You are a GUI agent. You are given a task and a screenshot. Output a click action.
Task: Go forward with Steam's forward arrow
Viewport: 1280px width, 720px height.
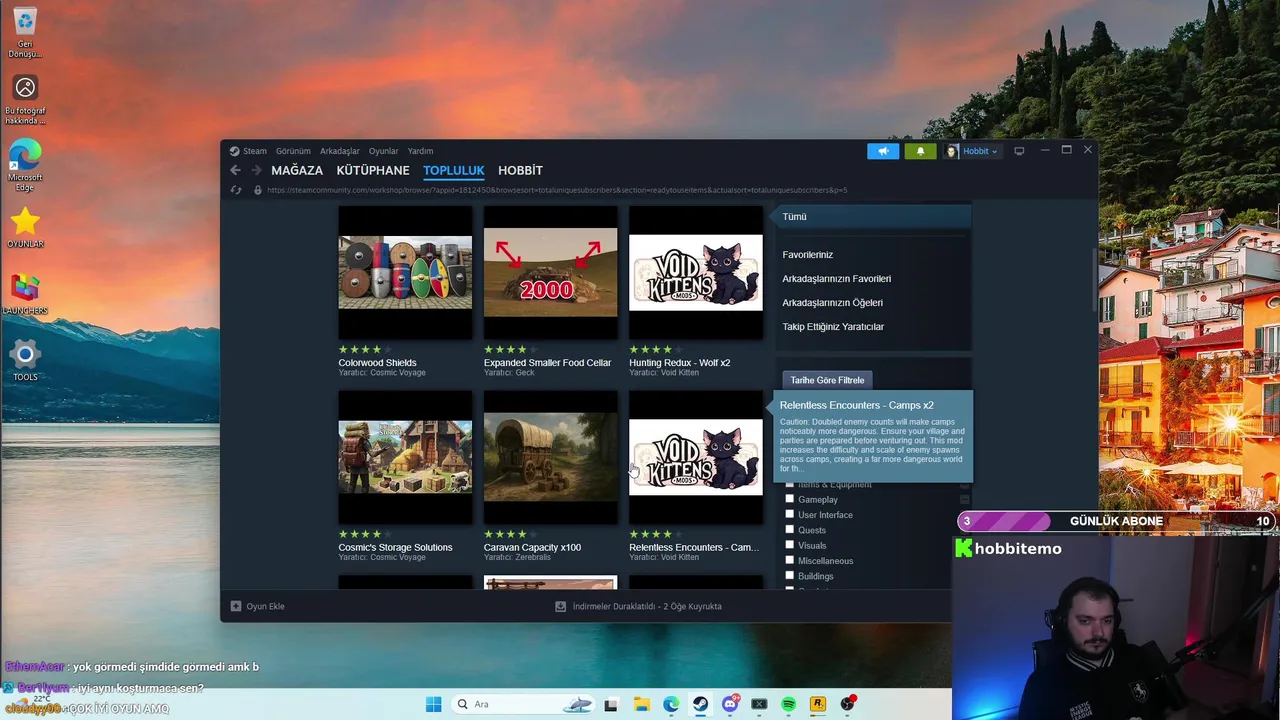click(x=256, y=170)
